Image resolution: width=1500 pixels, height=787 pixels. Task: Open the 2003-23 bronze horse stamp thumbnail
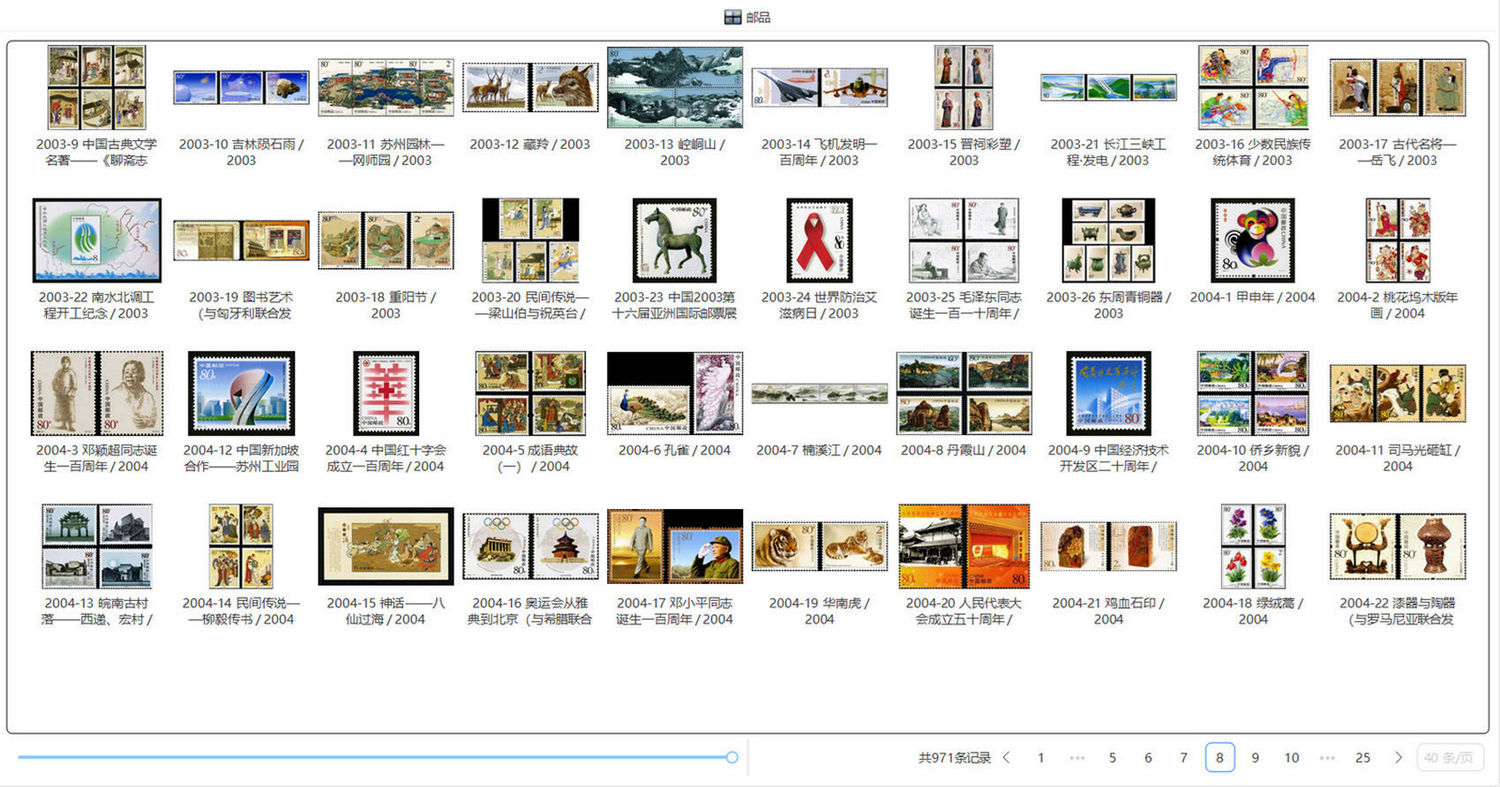pyautogui.click(x=674, y=240)
